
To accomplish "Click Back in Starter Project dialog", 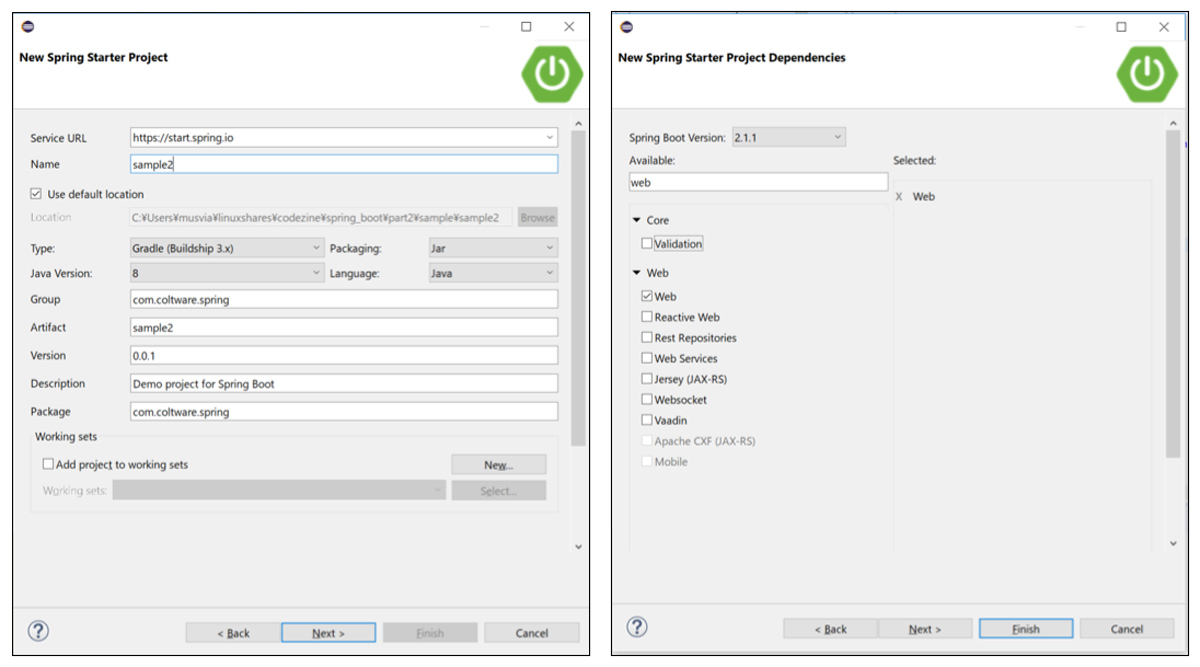I will (233, 633).
